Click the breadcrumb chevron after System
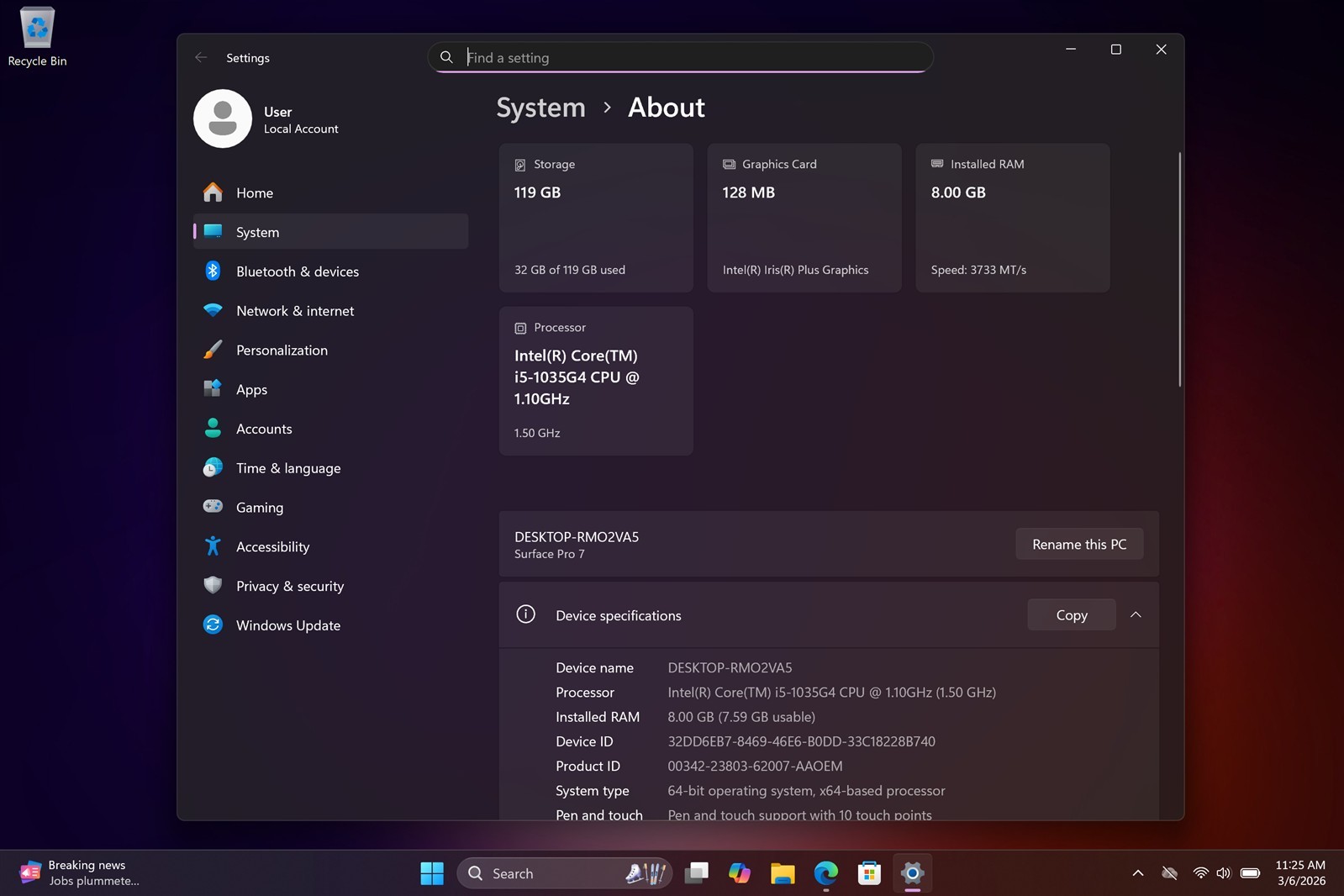 607,108
